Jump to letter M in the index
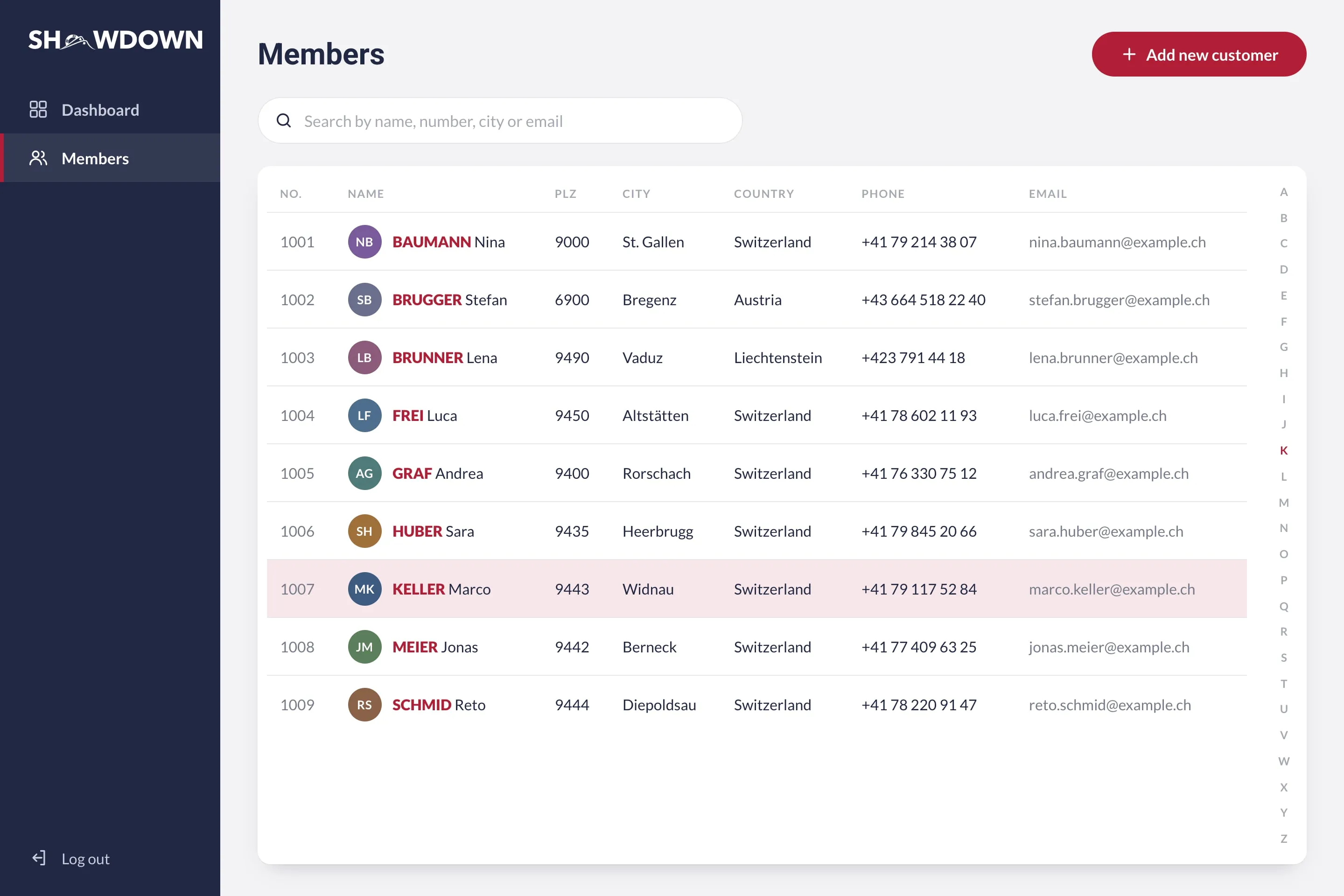This screenshot has height=896, width=1344. coord(1284,503)
